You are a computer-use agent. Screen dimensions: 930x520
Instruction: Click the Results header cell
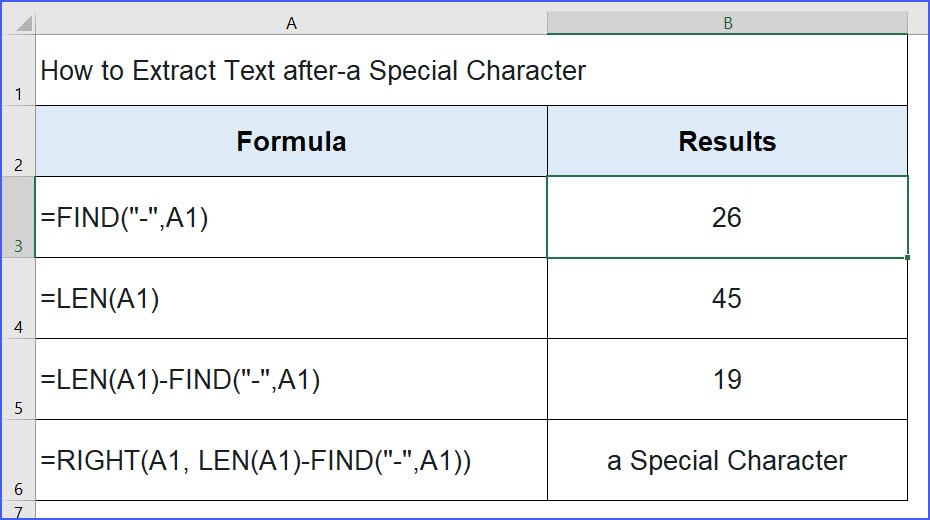[x=727, y=141]
